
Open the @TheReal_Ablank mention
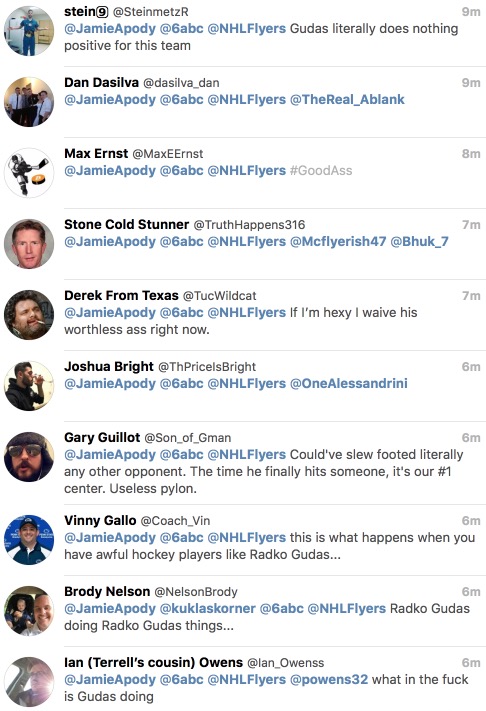pyautogui.click(x=347, y=100)
